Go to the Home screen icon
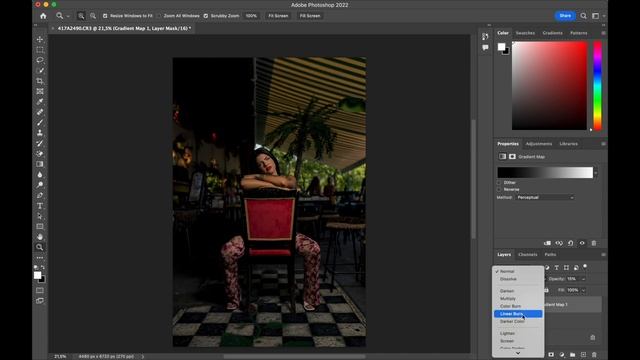640x360 pixels. [x=43, y=16]
